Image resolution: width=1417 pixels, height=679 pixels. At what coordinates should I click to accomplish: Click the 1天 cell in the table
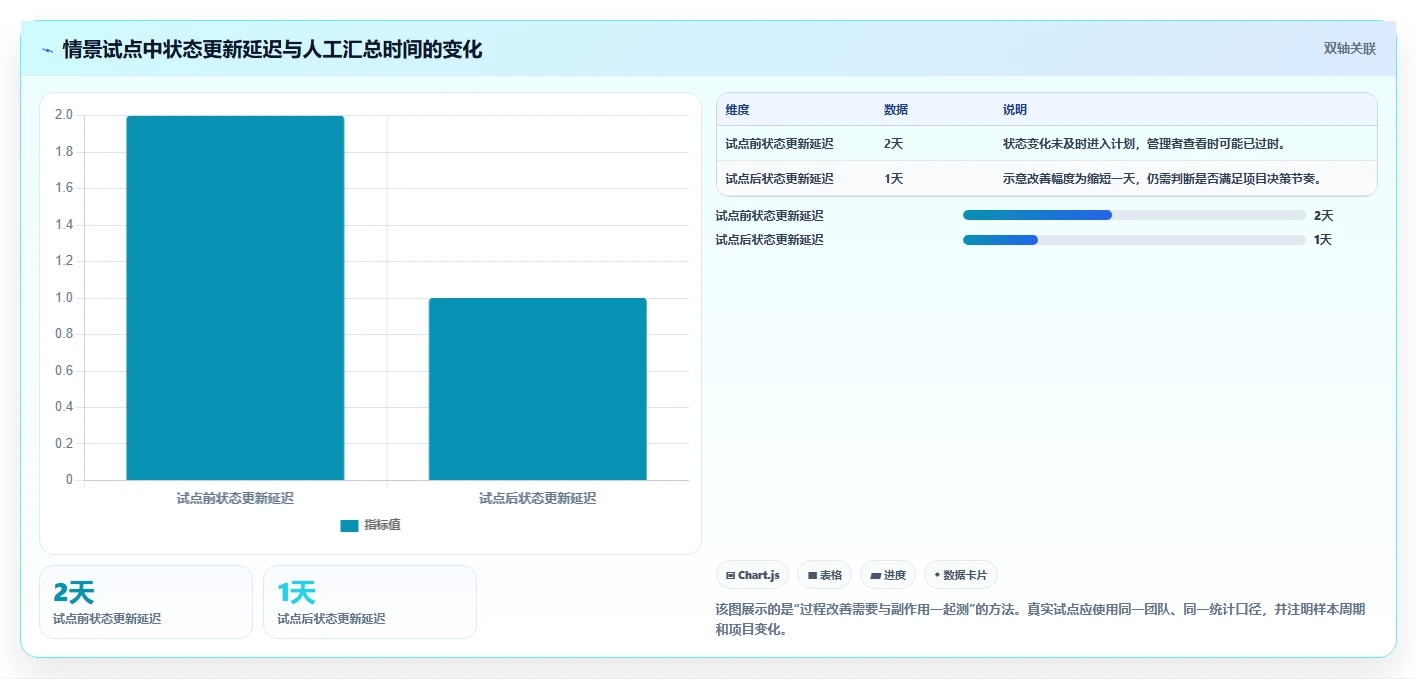tap(893, 179)
